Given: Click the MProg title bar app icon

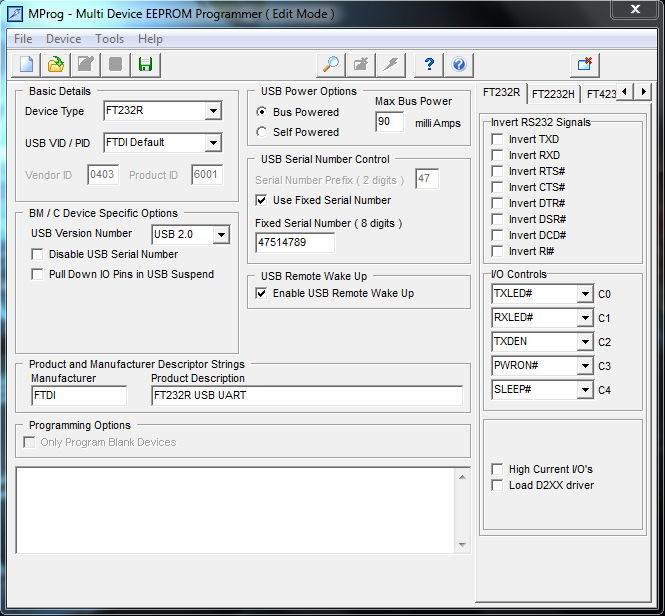Looking at the screenshot, I should (x=15, y=14).
